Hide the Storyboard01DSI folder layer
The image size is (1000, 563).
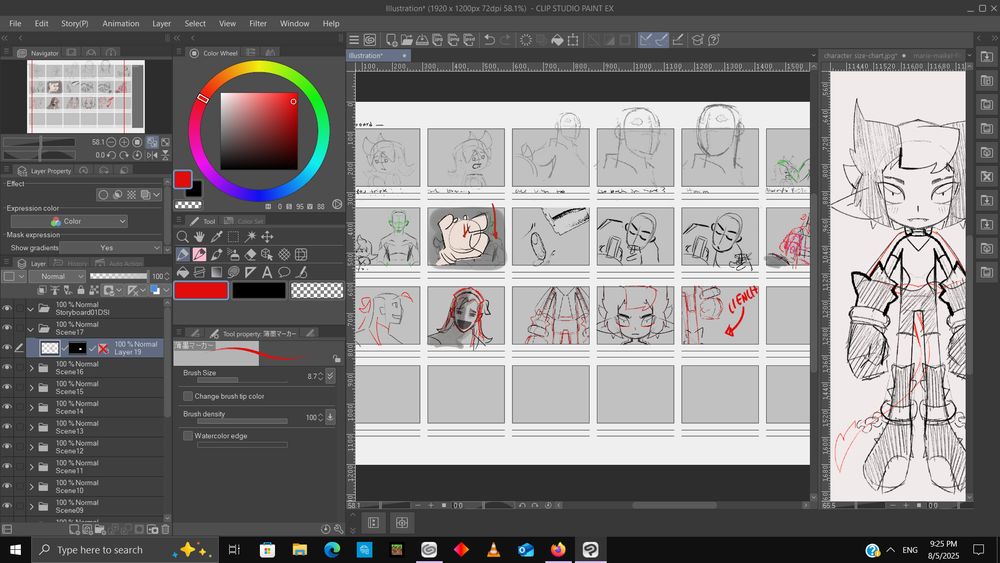point(7,308)
